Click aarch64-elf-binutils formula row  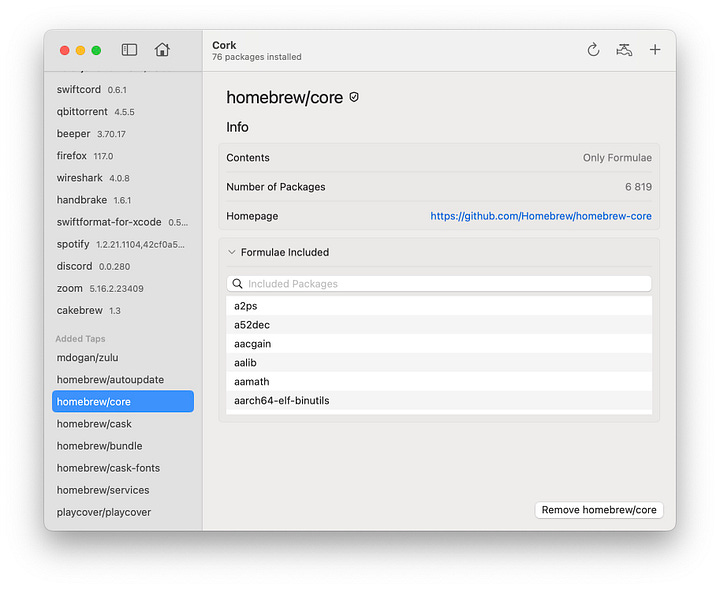439,400
